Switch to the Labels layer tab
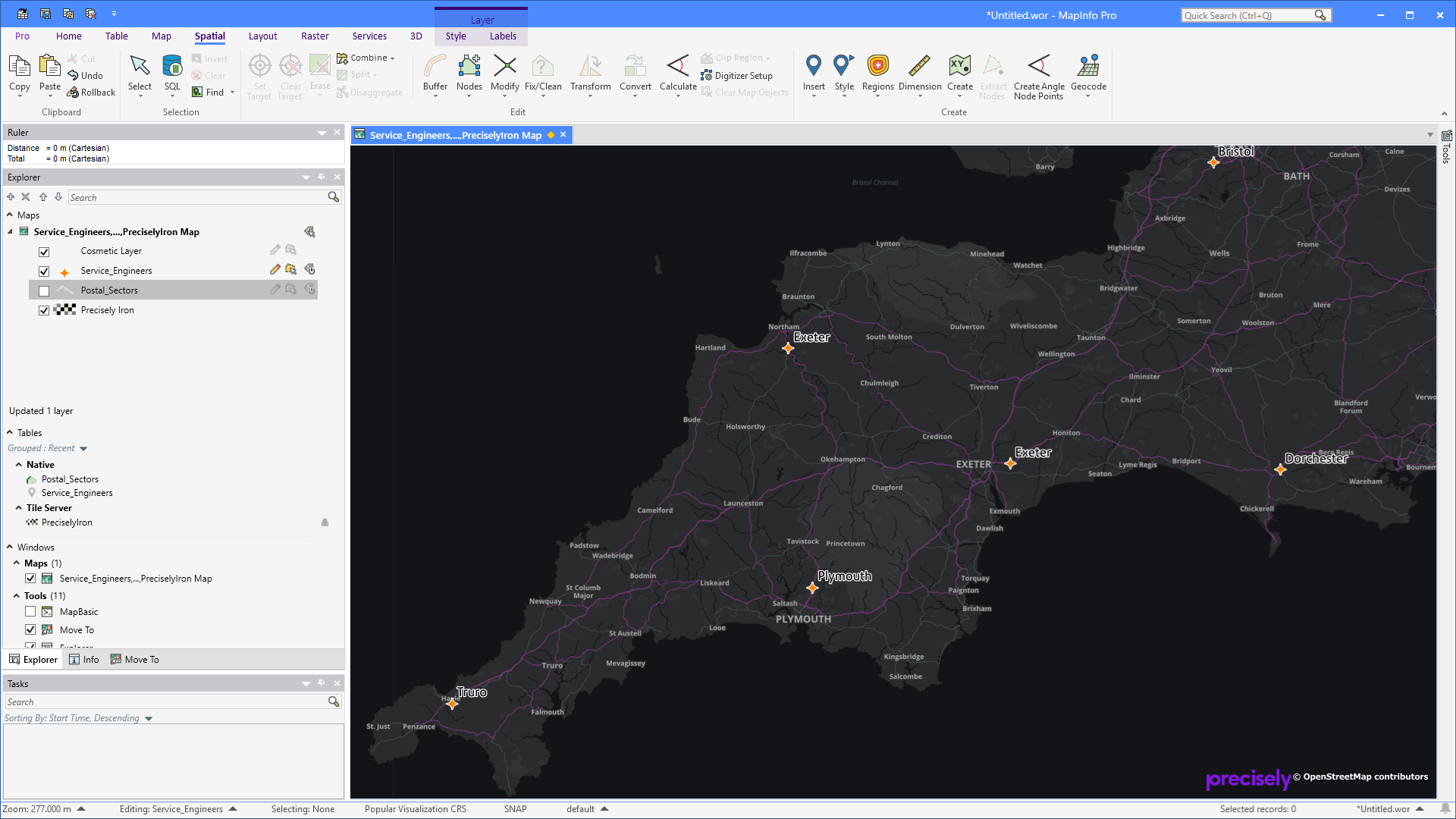This screenshot has height=819, width=1456. coord(503,36)
